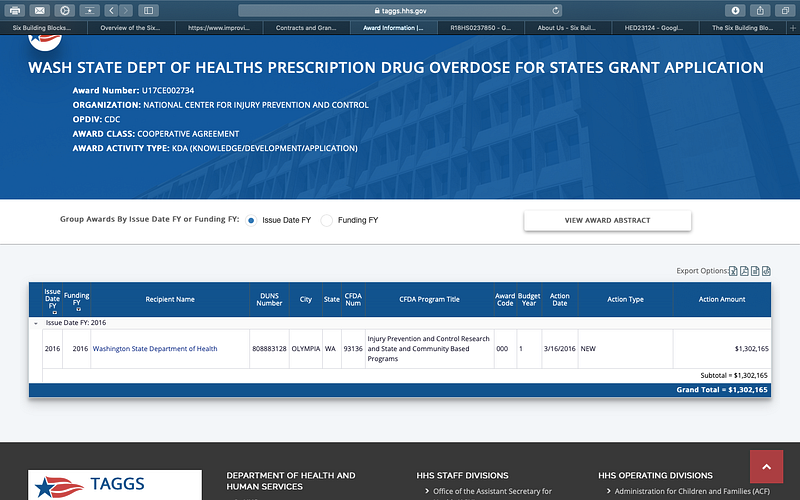This screenshot has height=500, width=800.
Task: Click the Action Amount column header
Action: [x=722, y=299]
